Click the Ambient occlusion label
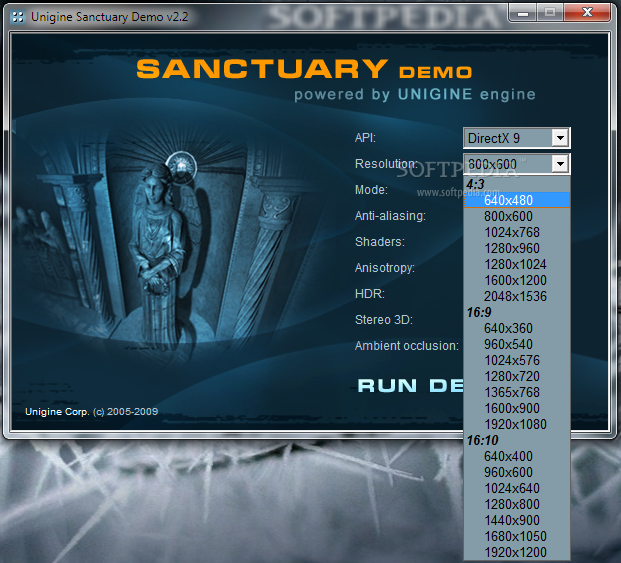621x563 pixels. (x=407, y=346)
